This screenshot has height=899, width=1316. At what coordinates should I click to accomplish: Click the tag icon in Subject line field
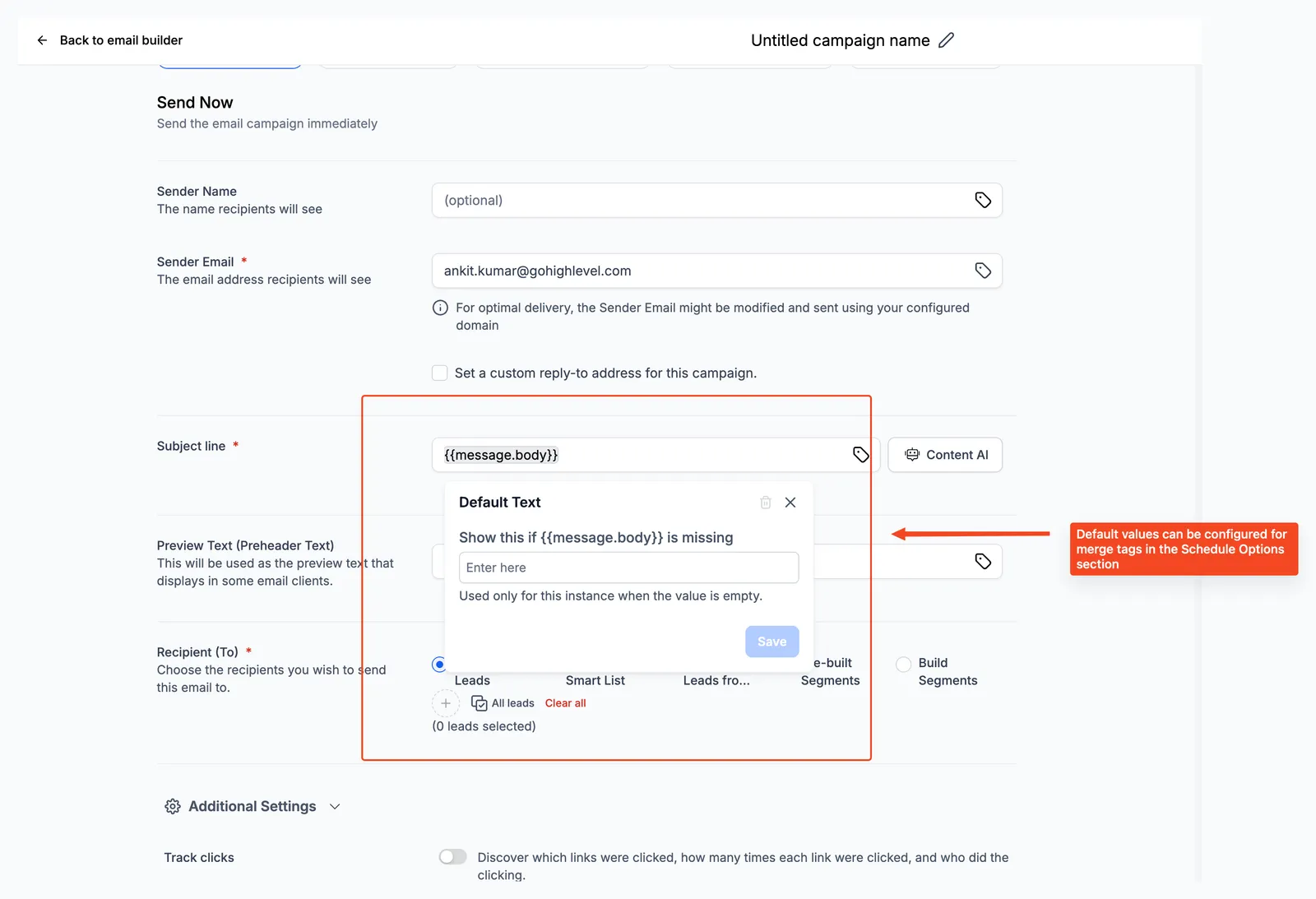(861, 455)
